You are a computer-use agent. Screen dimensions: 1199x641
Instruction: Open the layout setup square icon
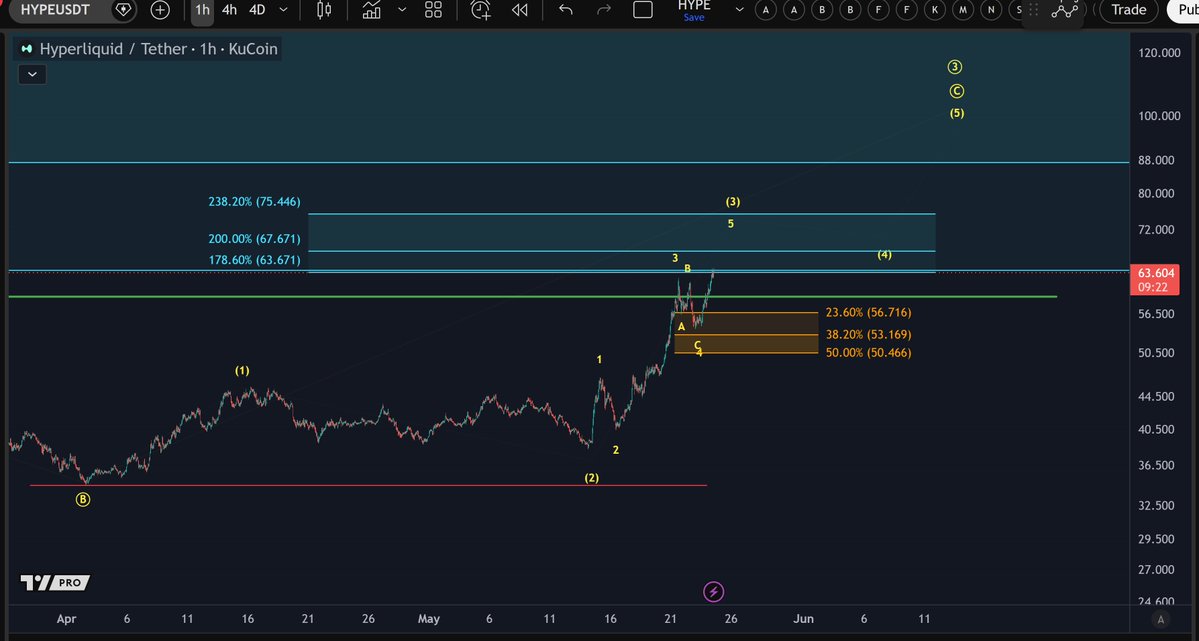tap(643, 10)
